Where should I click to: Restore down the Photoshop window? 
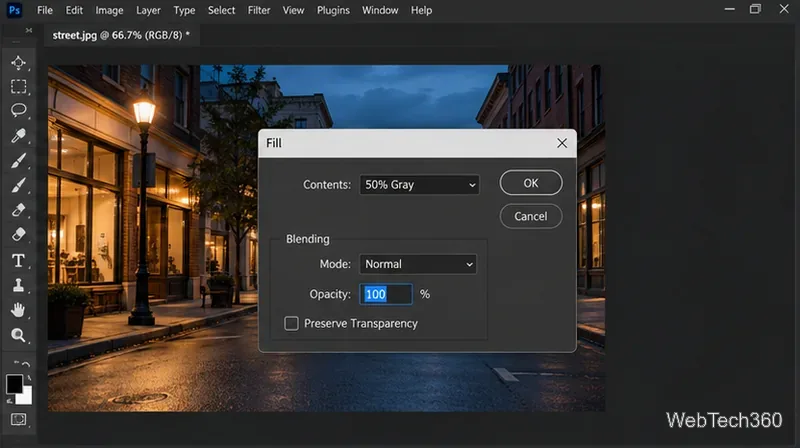(755, 9)
